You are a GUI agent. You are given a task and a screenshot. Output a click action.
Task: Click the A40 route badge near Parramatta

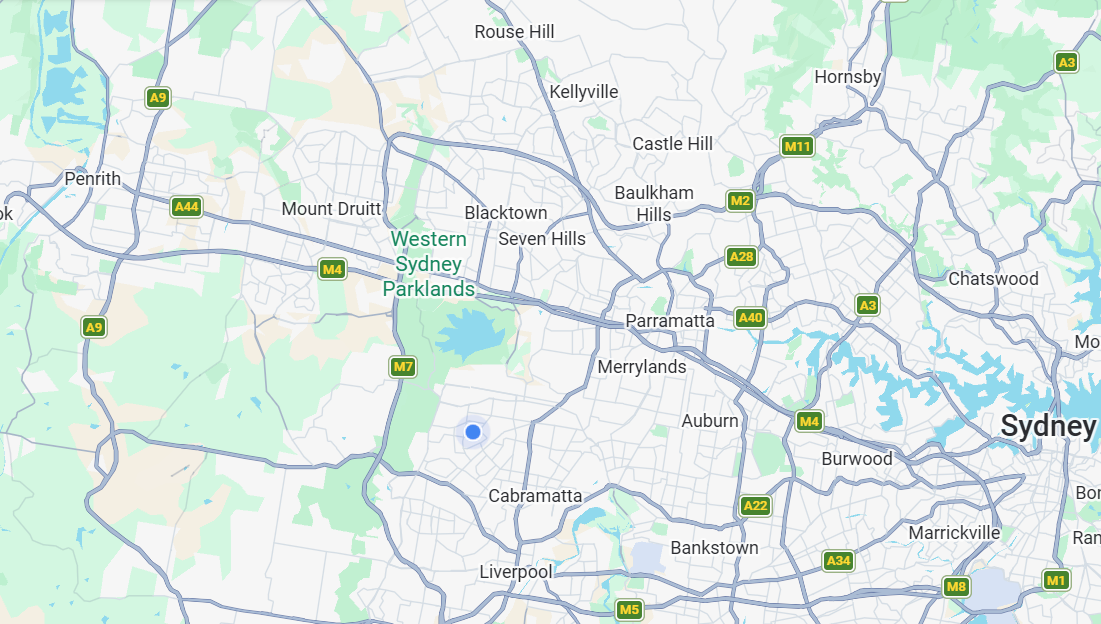click(x=750, y=318)
